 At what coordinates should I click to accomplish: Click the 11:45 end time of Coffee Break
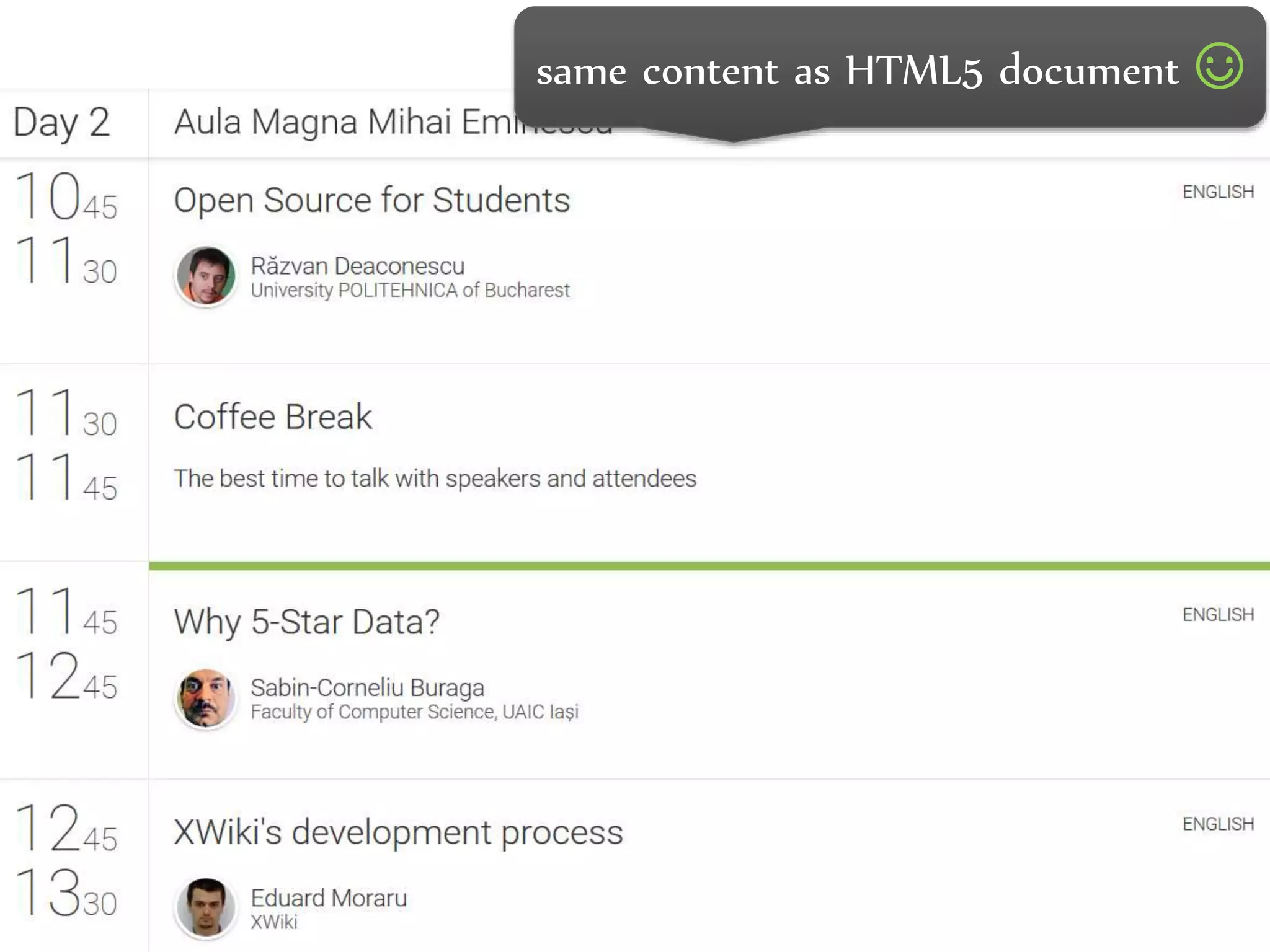tap(66, 477)
